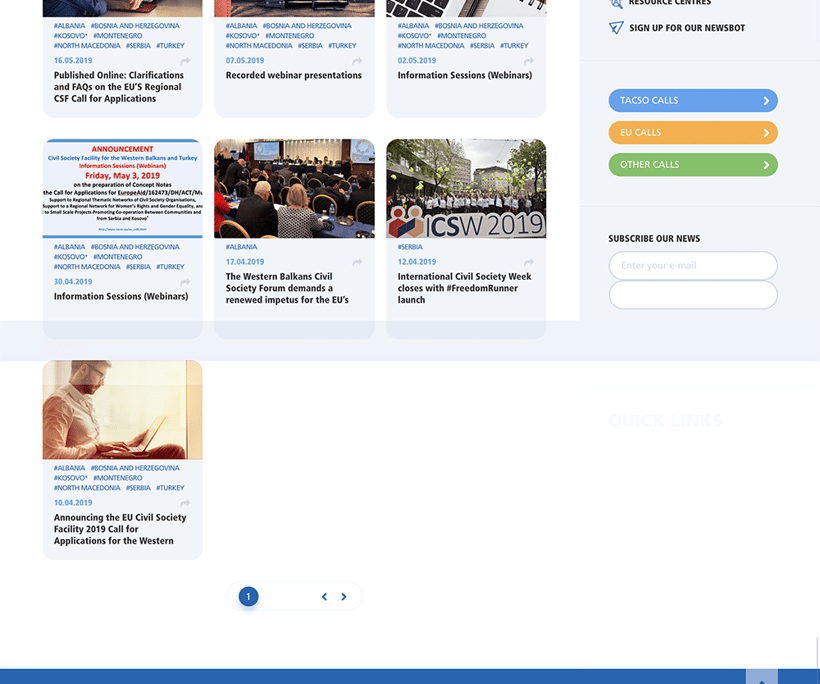This screenshot has width=820, height=684.
Task: Share the 16.05.2019 Published Online article
Action: tap(185, 62)
